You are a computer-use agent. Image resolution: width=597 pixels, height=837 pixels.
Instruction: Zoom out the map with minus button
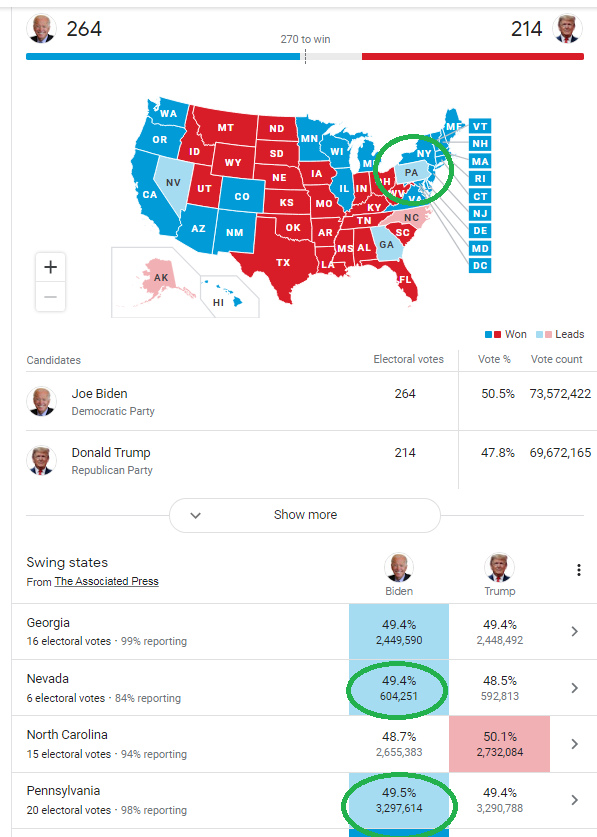point(50,296)
